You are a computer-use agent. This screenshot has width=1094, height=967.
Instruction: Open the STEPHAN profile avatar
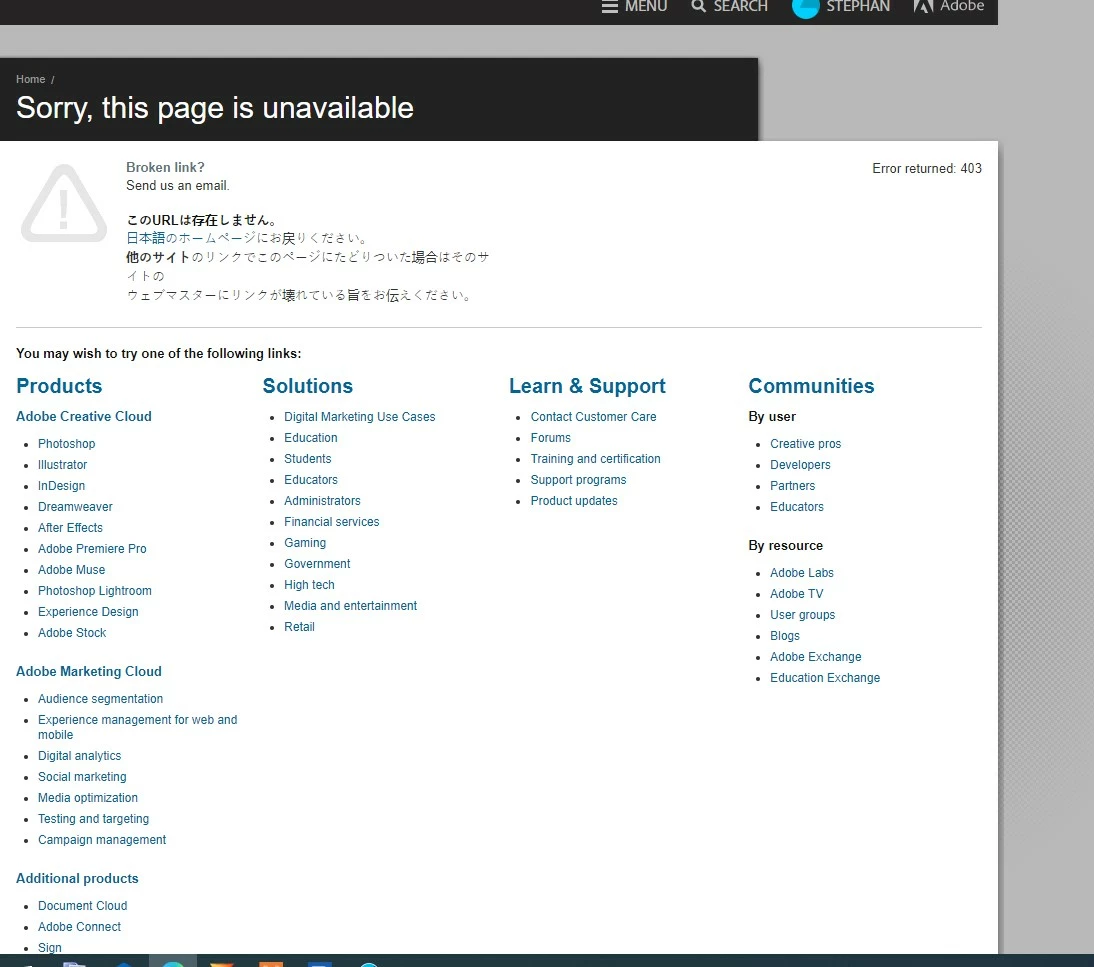pyautogui.click(x=805, y=8)
